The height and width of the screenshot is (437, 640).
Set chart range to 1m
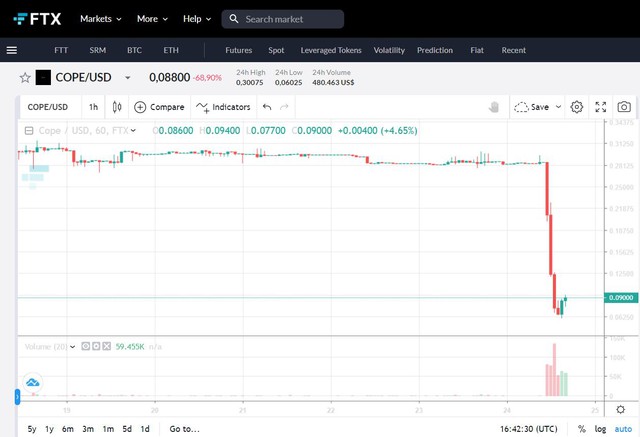108,429
